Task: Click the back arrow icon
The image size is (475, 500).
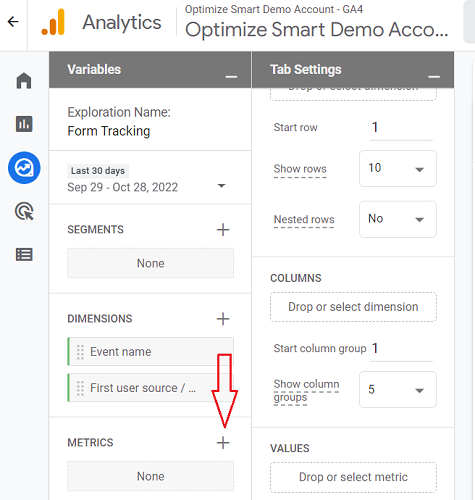Action: [13, 22]
